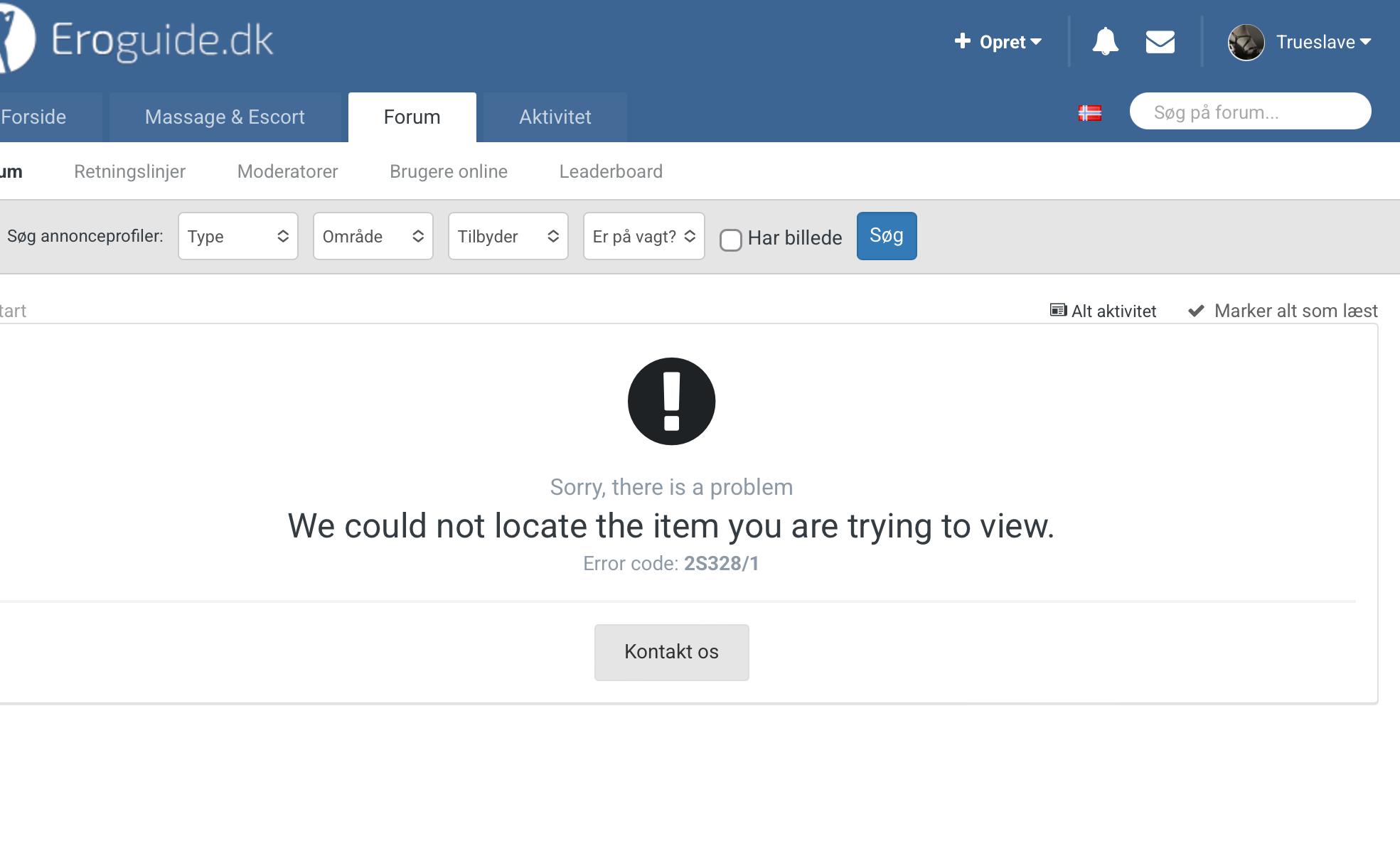Enable the Har billede checkbox
1400x851 pixels.
(731, 240)
